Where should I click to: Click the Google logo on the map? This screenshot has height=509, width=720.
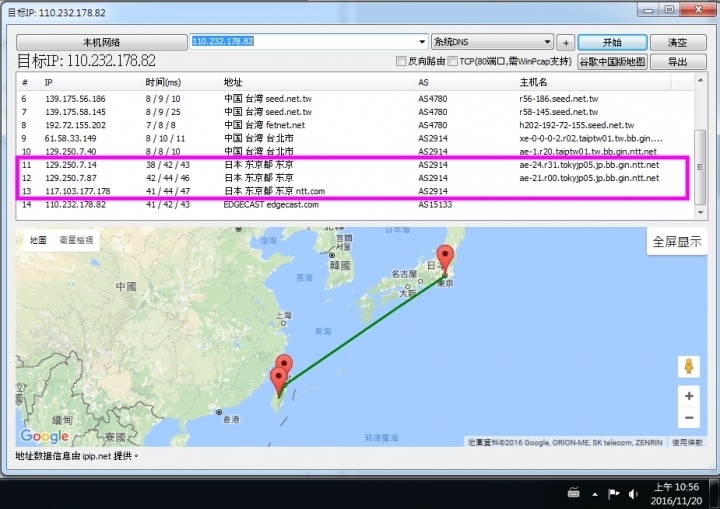tap(45, 436)
